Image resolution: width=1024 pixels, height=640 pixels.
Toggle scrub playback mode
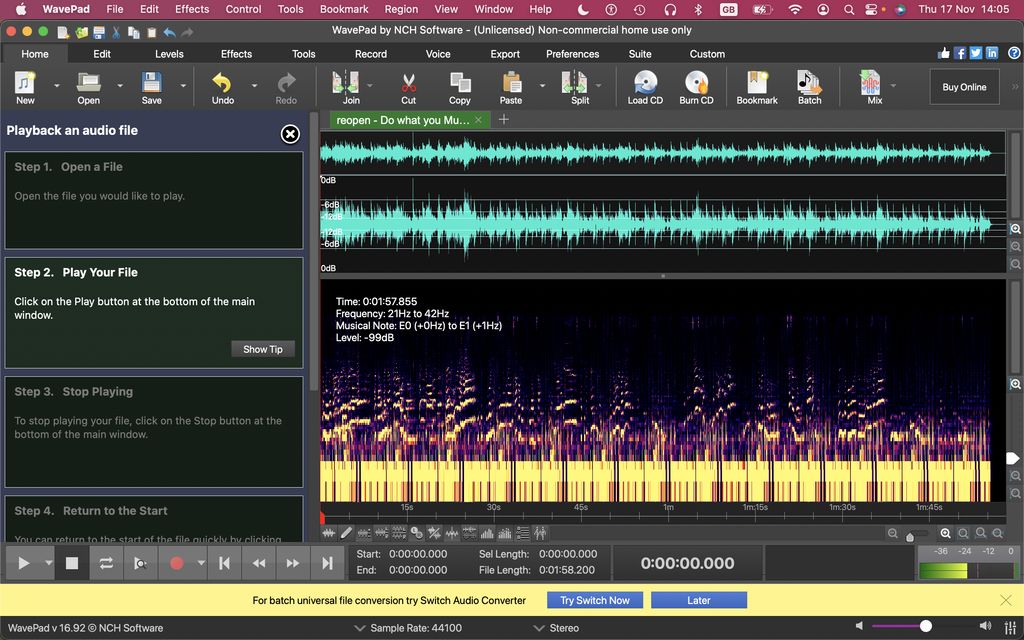click(x=141, y=562)
